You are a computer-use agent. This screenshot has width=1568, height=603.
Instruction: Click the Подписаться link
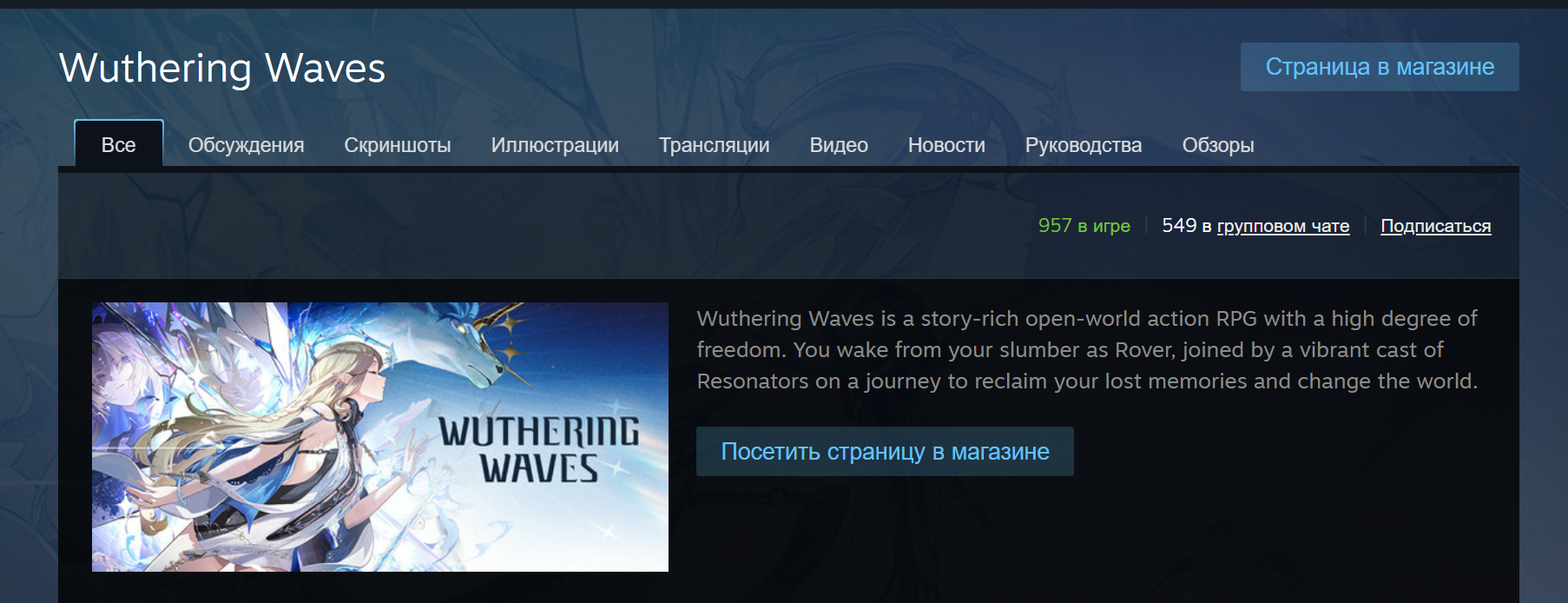[x=1436, y=226]
